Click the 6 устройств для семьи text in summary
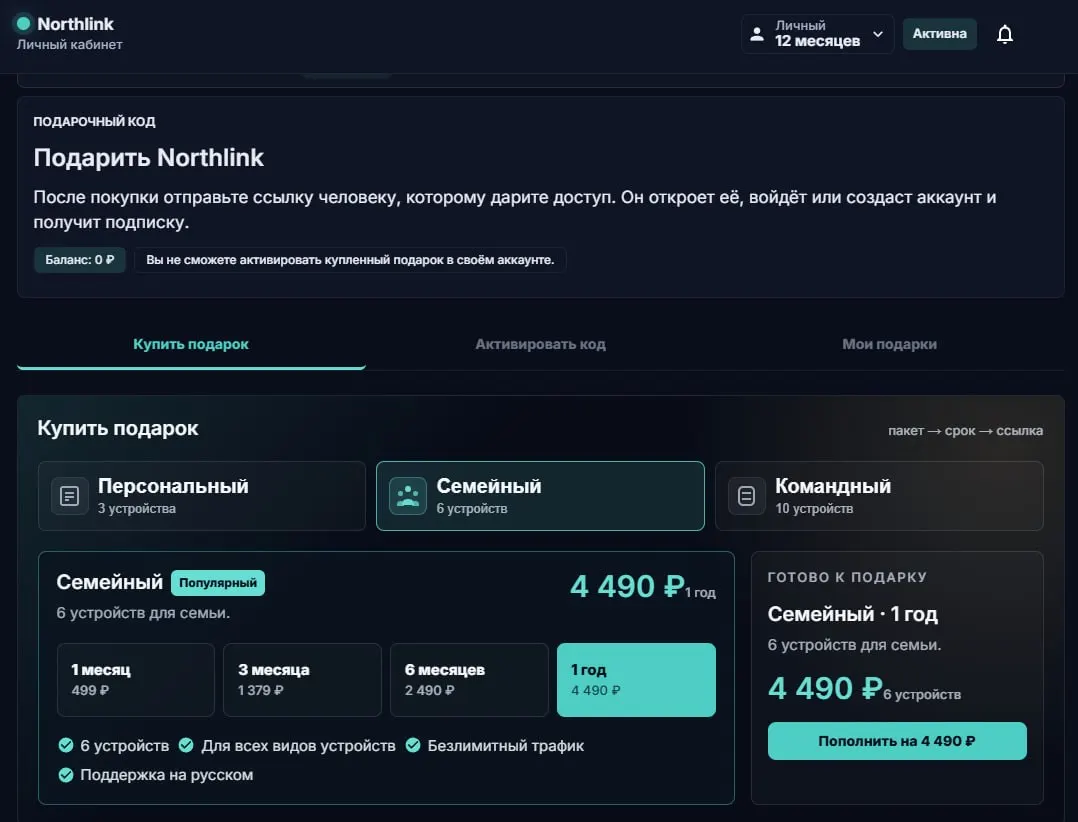 pos(855,645)
